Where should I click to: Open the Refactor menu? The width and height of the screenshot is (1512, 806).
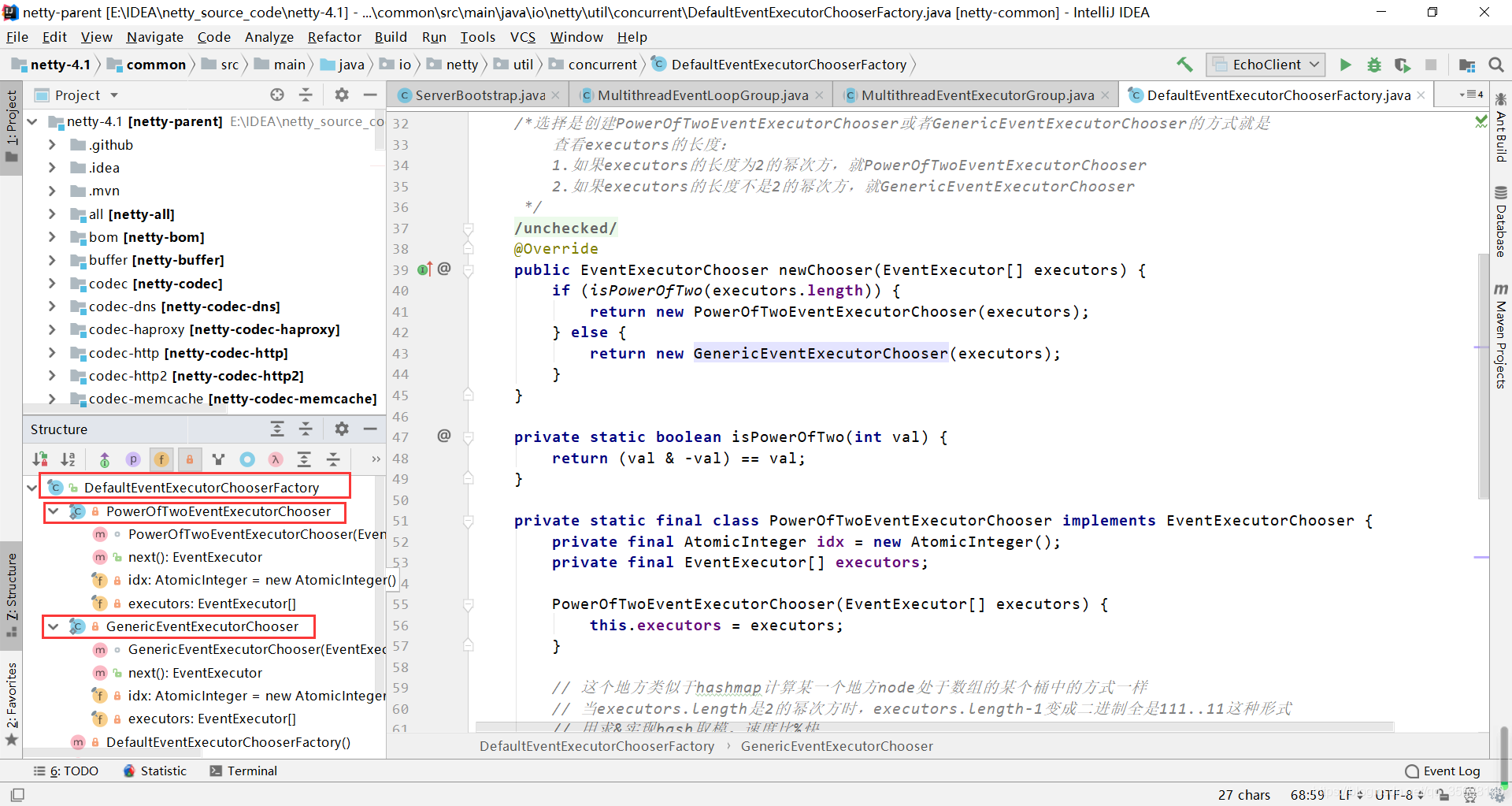(334, 37)
